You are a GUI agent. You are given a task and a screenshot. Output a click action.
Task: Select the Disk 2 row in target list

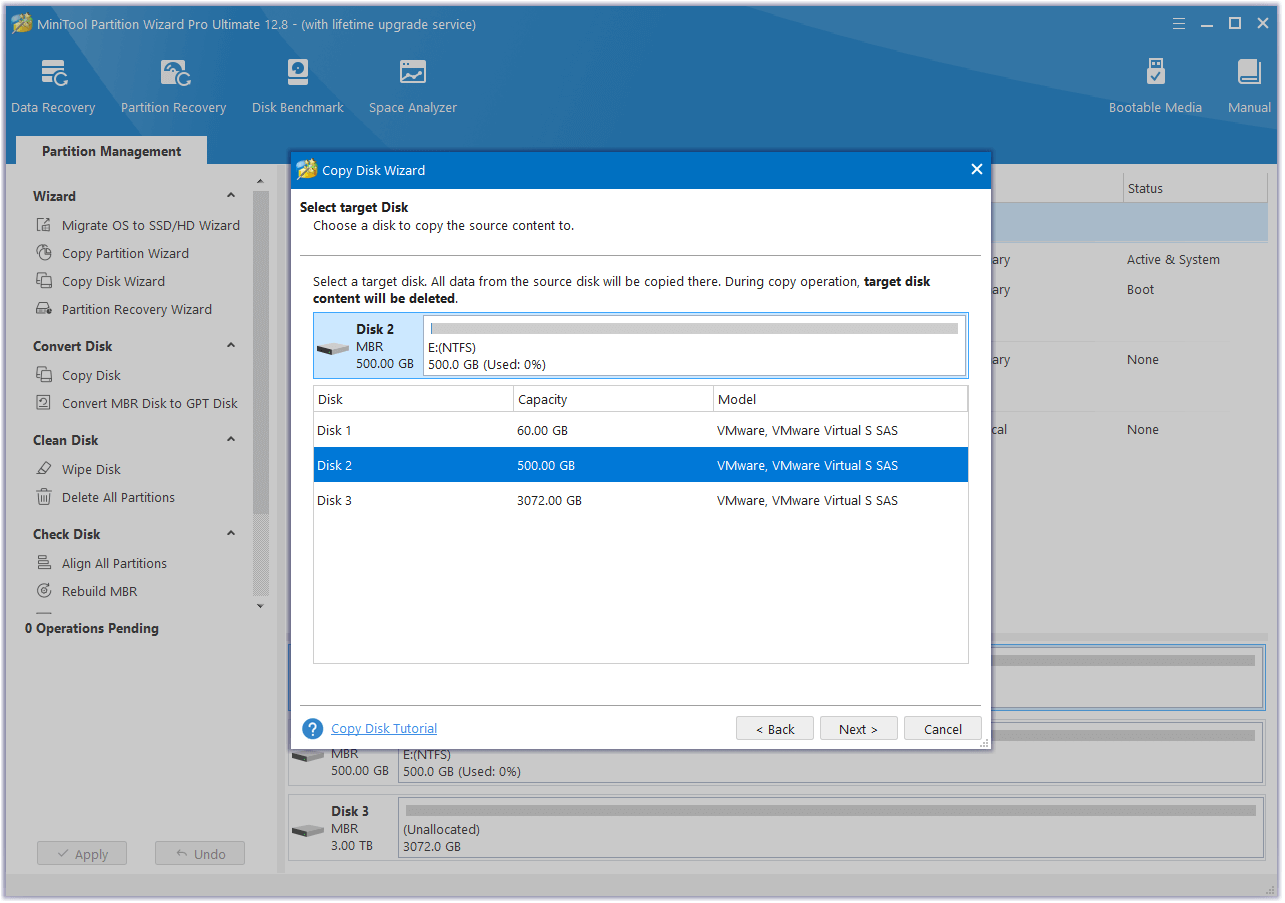pos(641,465)
